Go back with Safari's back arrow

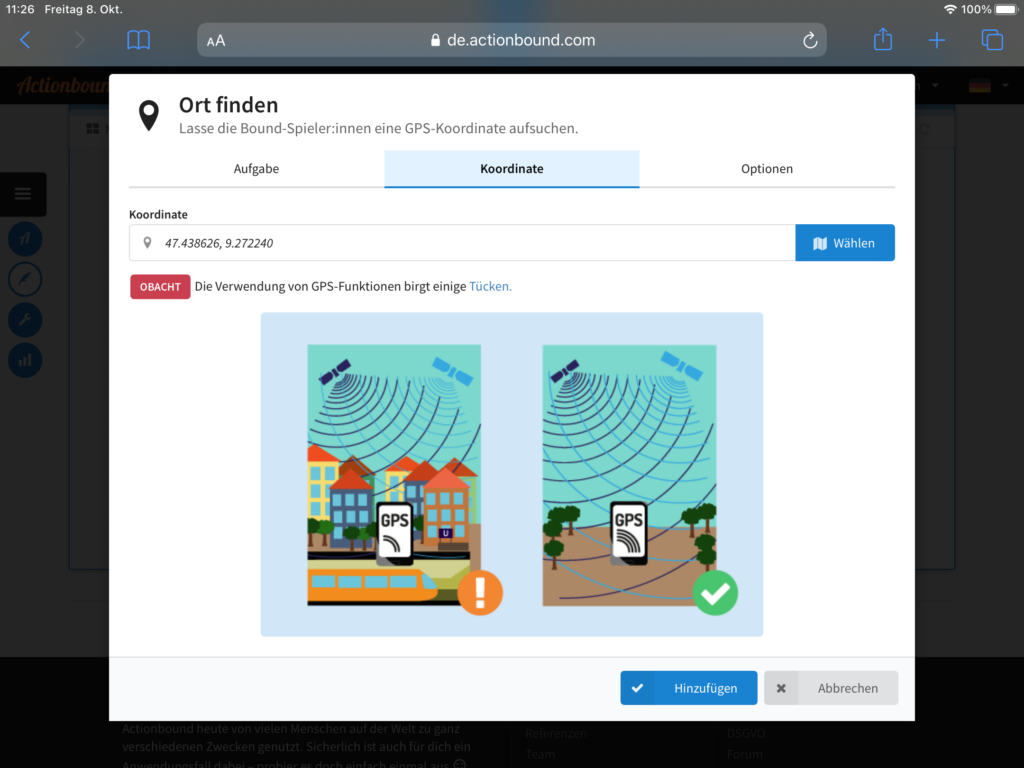click(25, 40)
